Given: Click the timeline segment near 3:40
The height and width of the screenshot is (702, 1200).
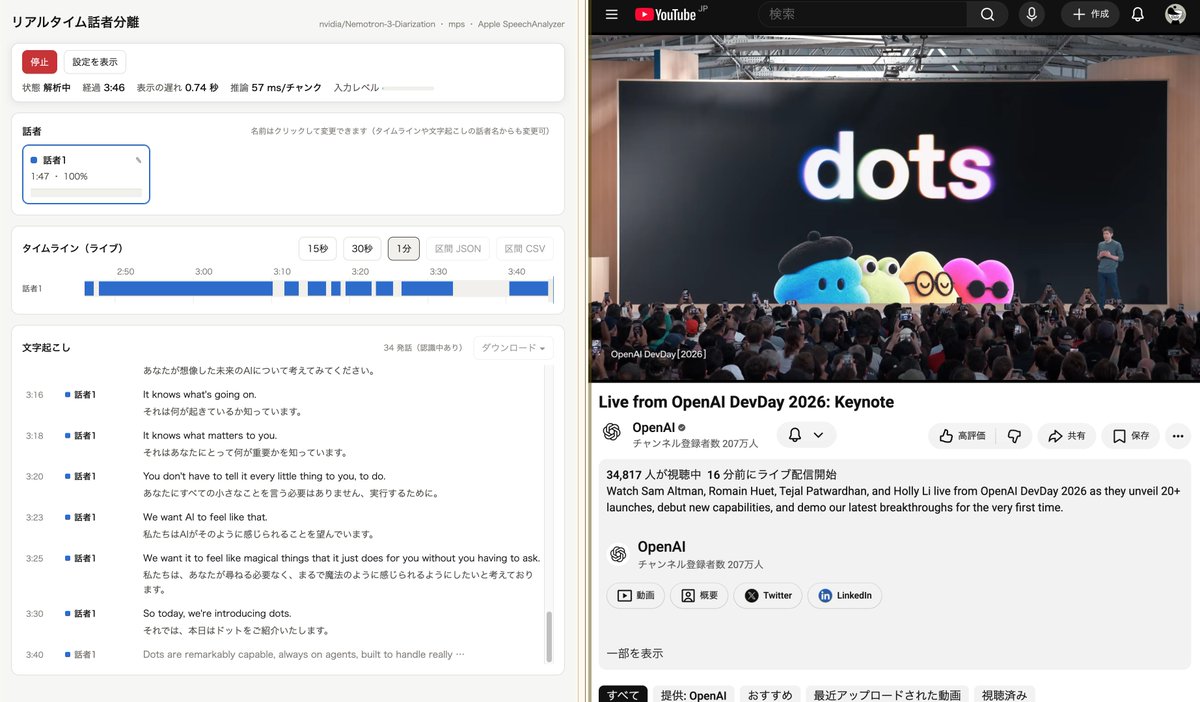Looking at the screenshot, I should [528, 288].
